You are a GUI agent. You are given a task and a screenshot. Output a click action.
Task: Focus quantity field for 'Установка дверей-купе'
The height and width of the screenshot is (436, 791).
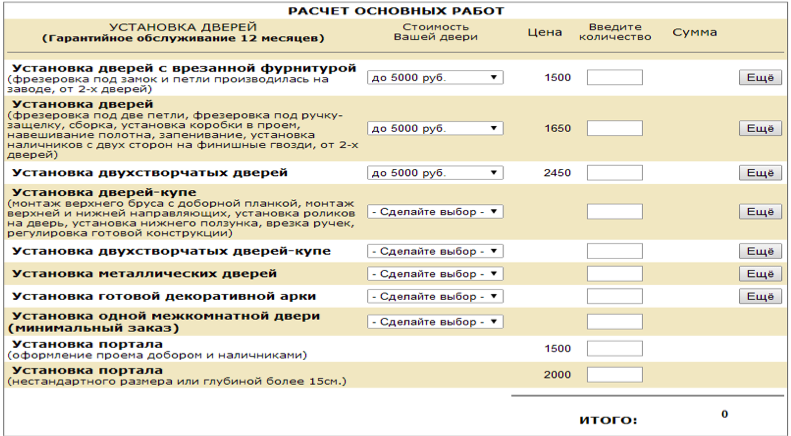[614, 212]
